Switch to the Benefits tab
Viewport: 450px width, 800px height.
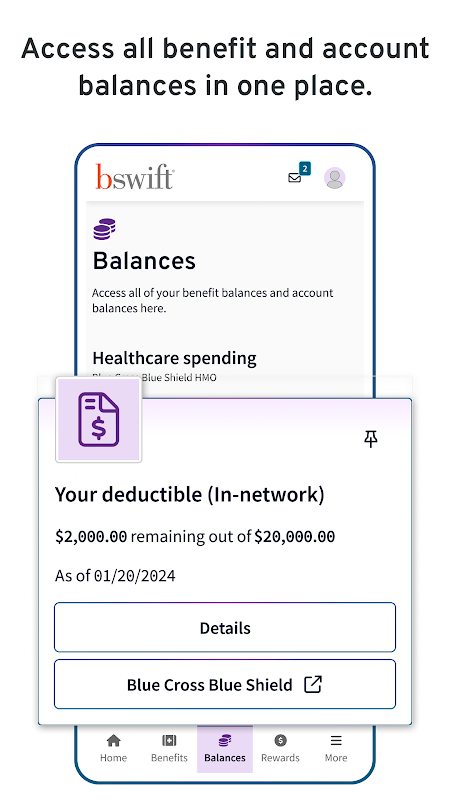(169, 748)
